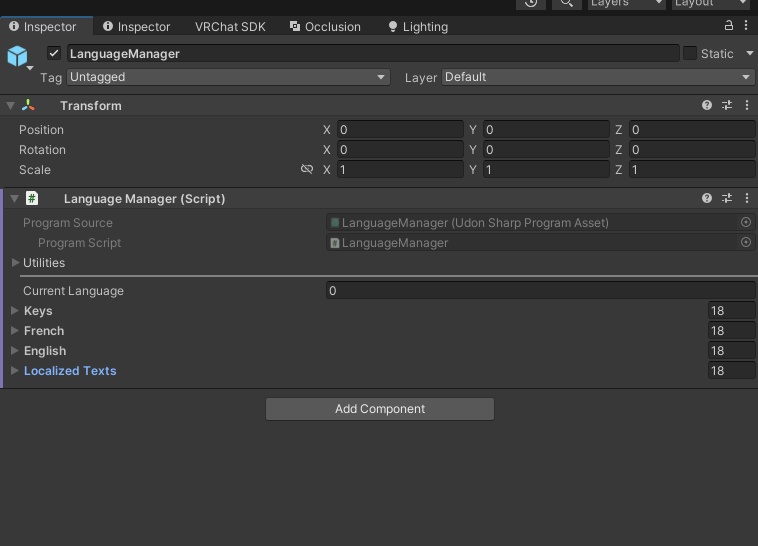
Task: Open Transform component help icon
Action: 707,105
